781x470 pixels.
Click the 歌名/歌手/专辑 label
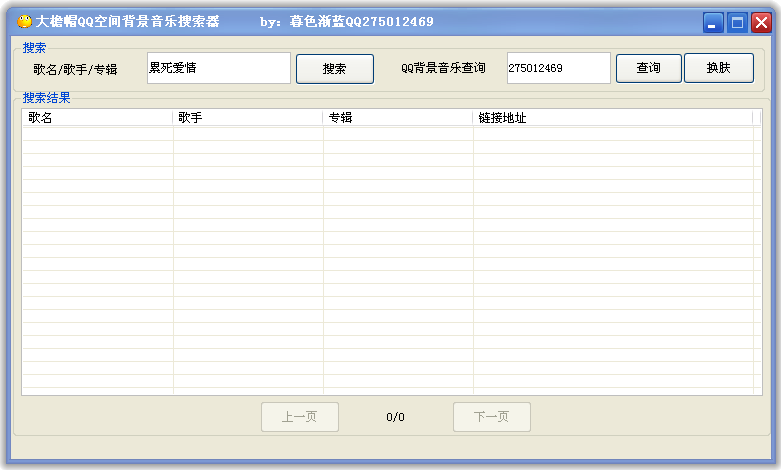[75, 69]
